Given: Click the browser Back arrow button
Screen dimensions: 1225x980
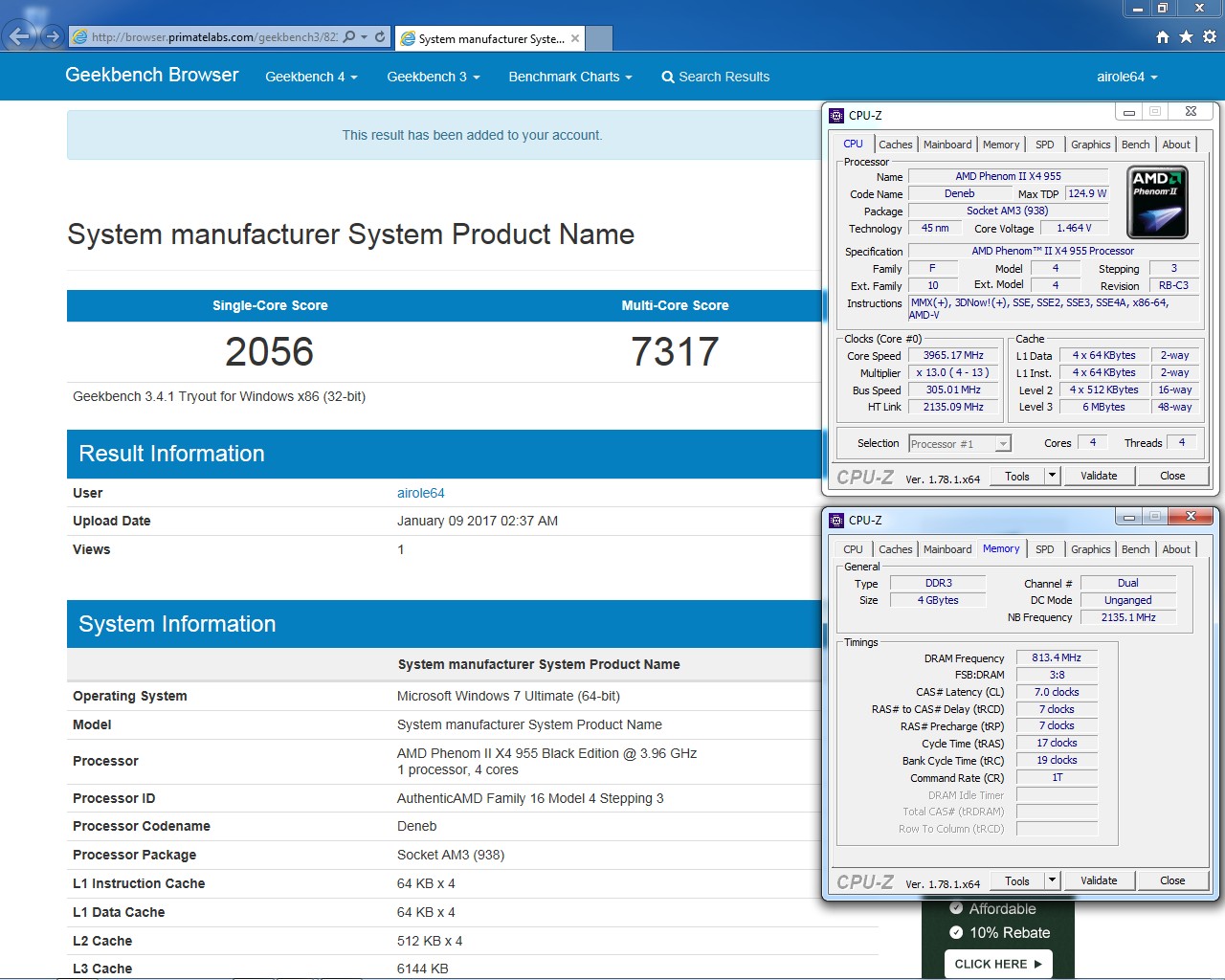Looking at the screenshot, I should pyautogui.click(x=19, y=37).
